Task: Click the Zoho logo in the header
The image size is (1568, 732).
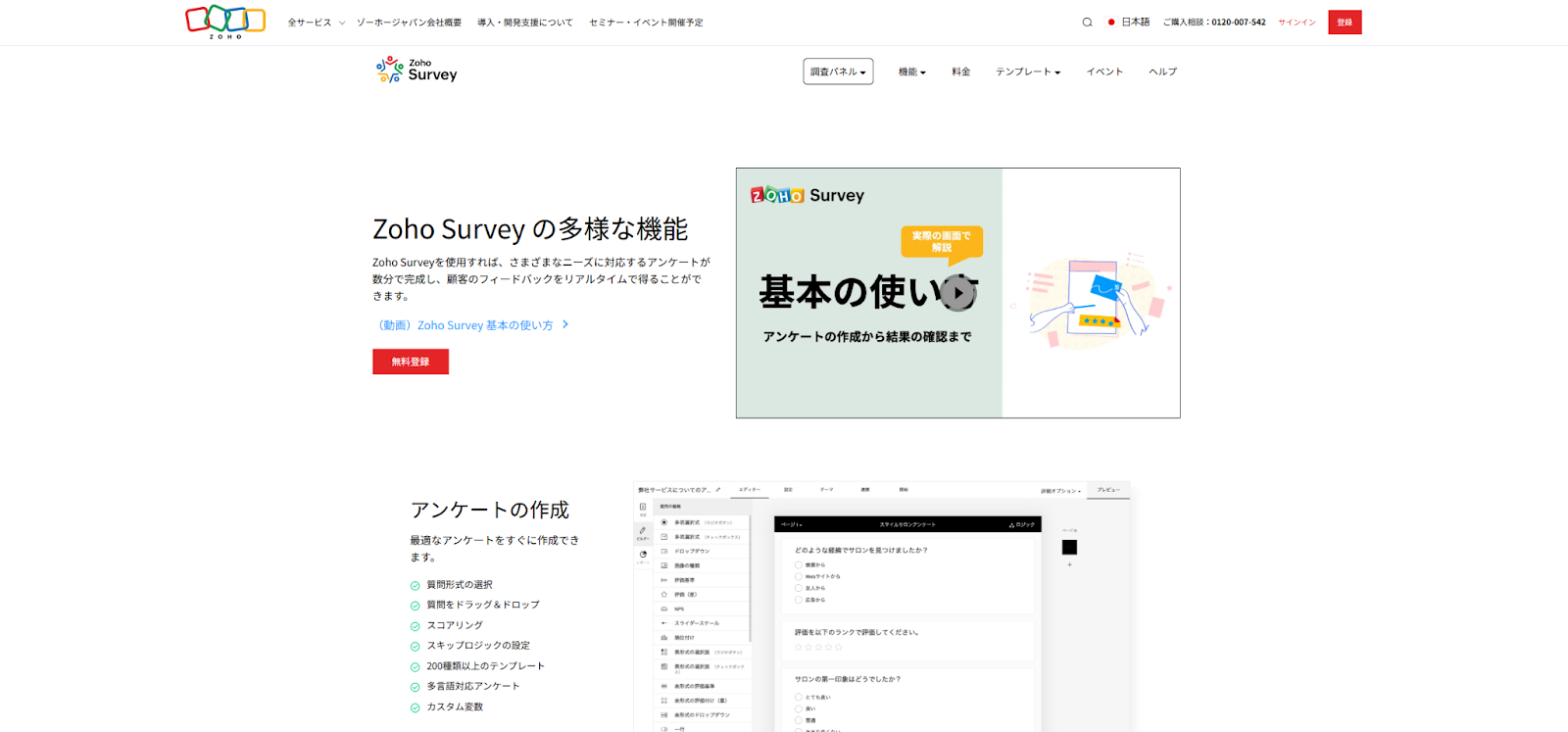Action: point(225,22)
